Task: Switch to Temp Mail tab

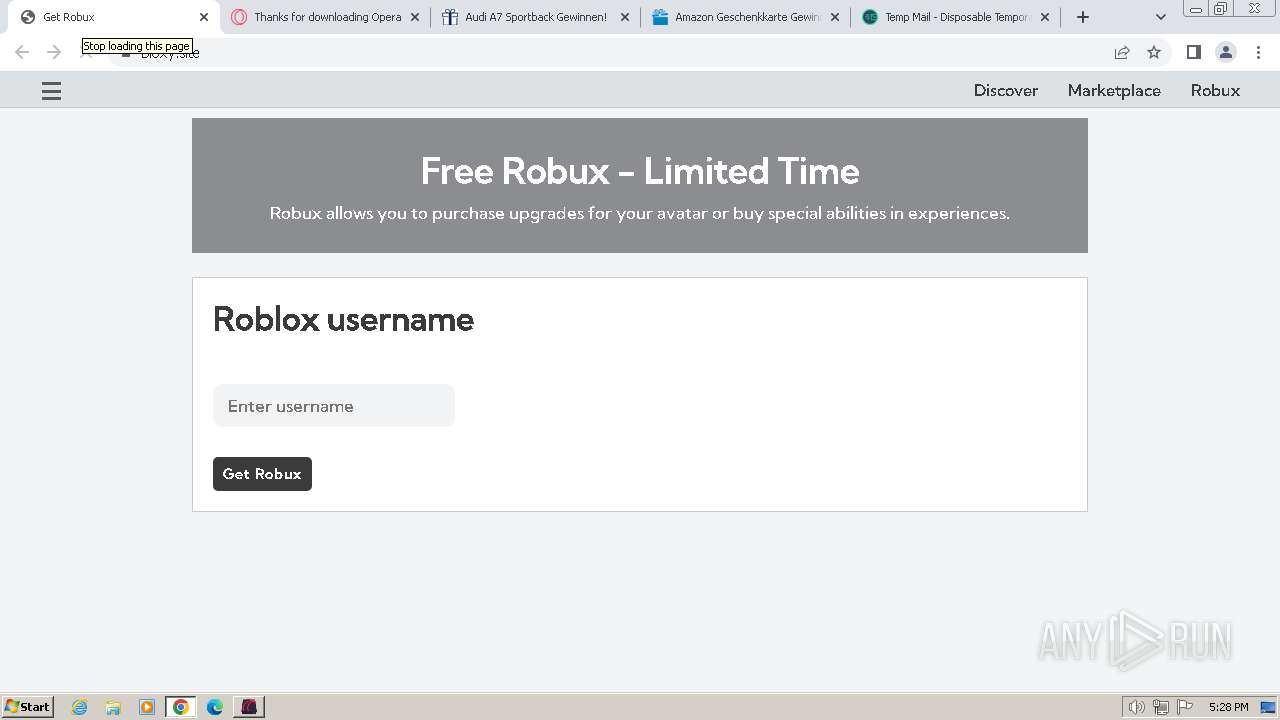Action: (x=956, y=17)
